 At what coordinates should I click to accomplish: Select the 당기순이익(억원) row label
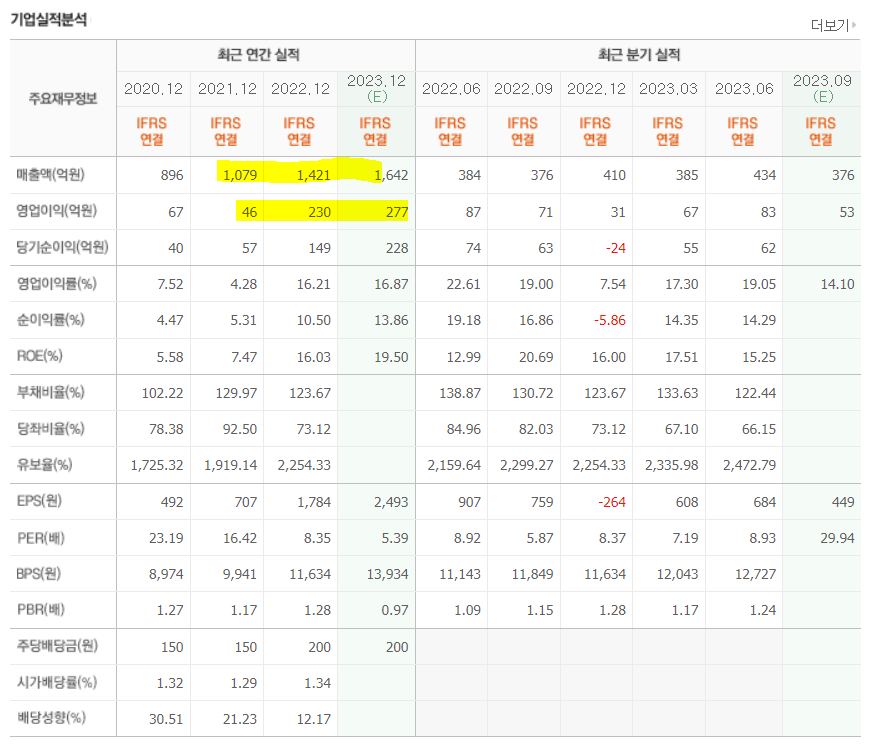[x=62, y=247]
